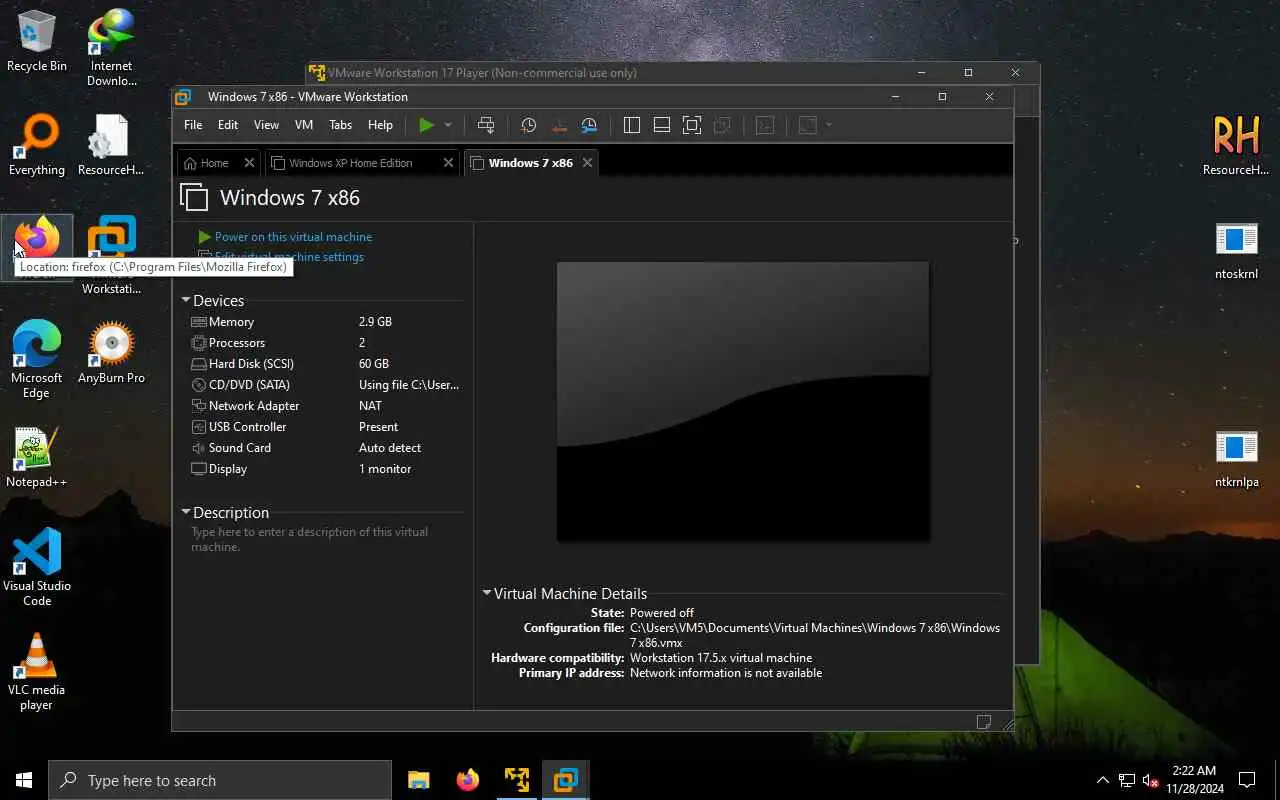This screenshot has width=1280, height=800.
Task: Toggle the thumbnail bar view icon
Action: point(662,125)
